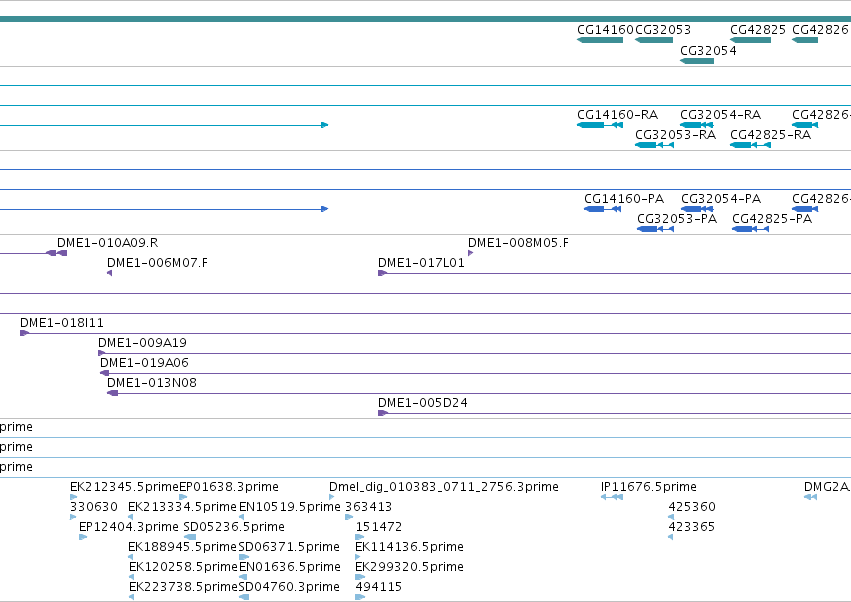Click the SD04760.3prime label

pyautogui.click(x=289, y=587)
